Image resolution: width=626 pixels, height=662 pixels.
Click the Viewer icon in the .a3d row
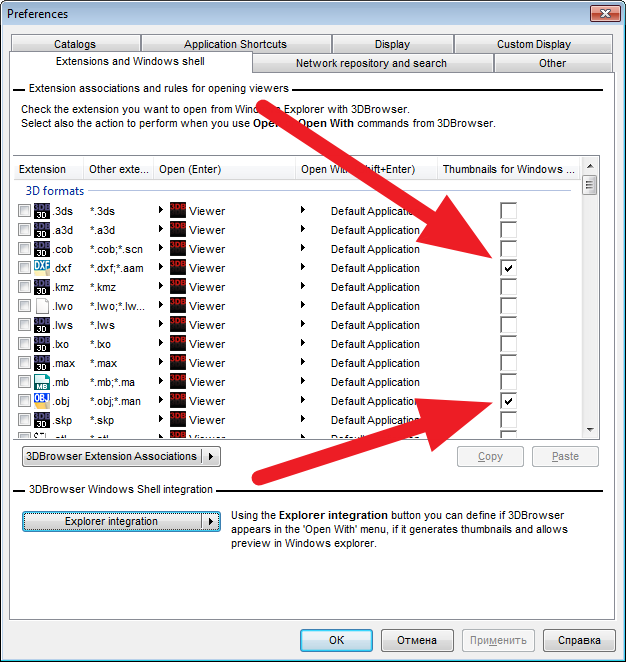click(x=178, y=229)
